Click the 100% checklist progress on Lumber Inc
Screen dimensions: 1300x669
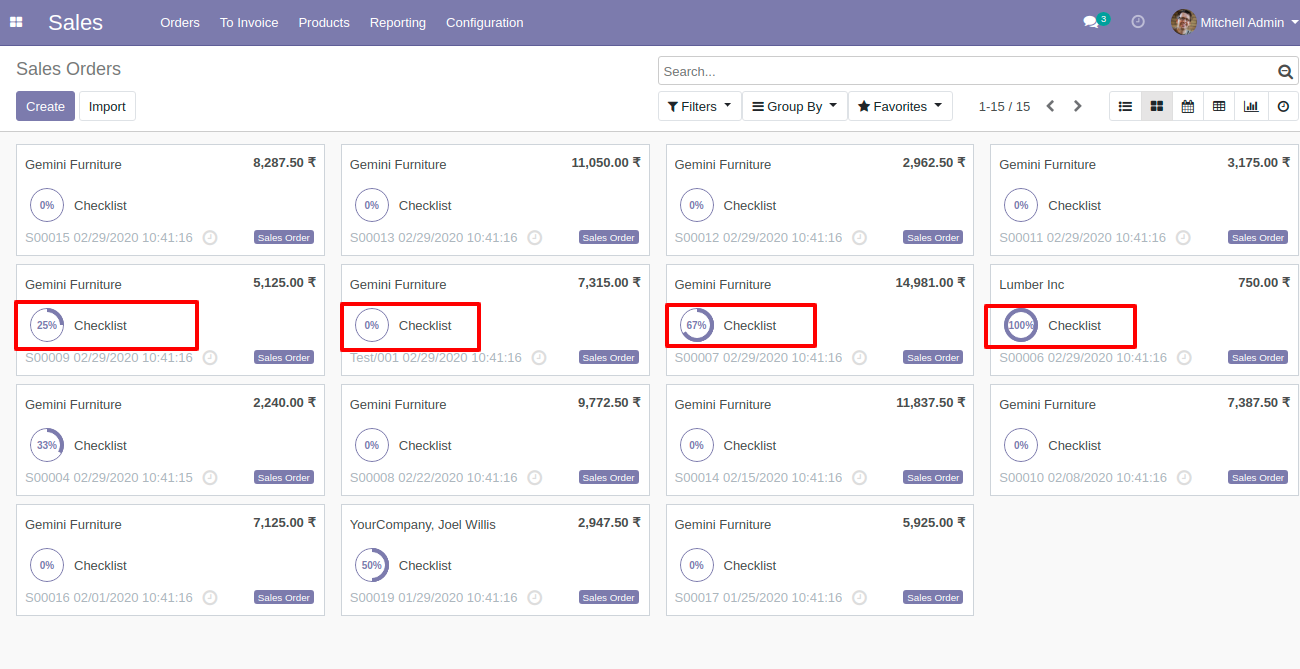[1021, 325]
